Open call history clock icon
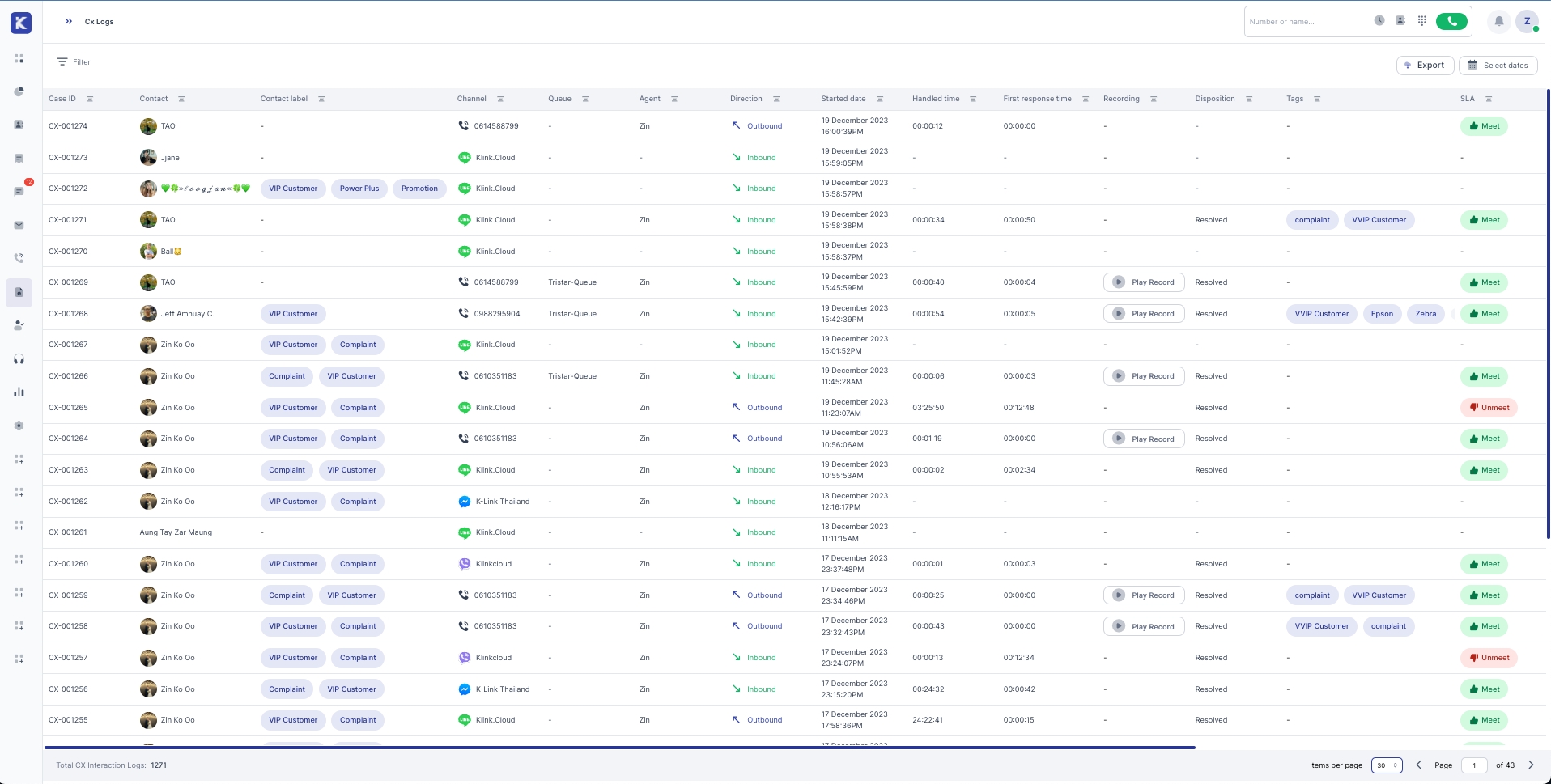The image size is (1551, 784). (x=1379, y=21)
